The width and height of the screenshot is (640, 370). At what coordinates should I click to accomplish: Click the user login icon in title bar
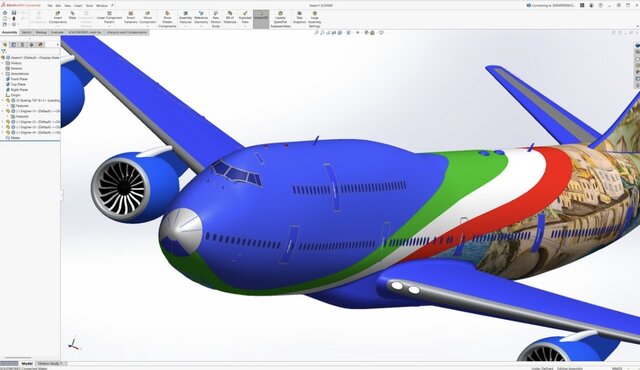coord(591,5)
